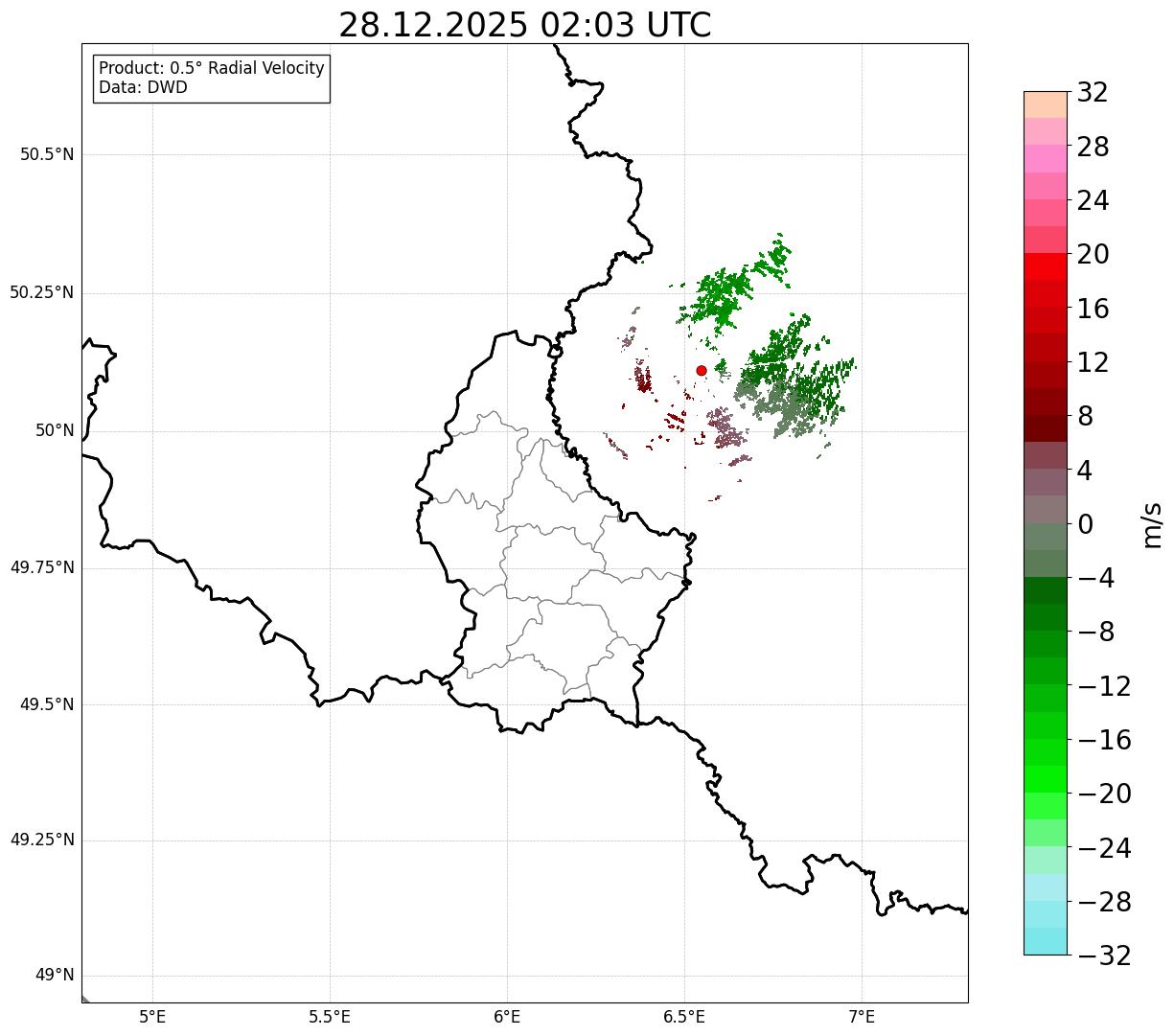Click the 6.5°E longitude label
Screen dimensions: 1174x1036
685,1016
